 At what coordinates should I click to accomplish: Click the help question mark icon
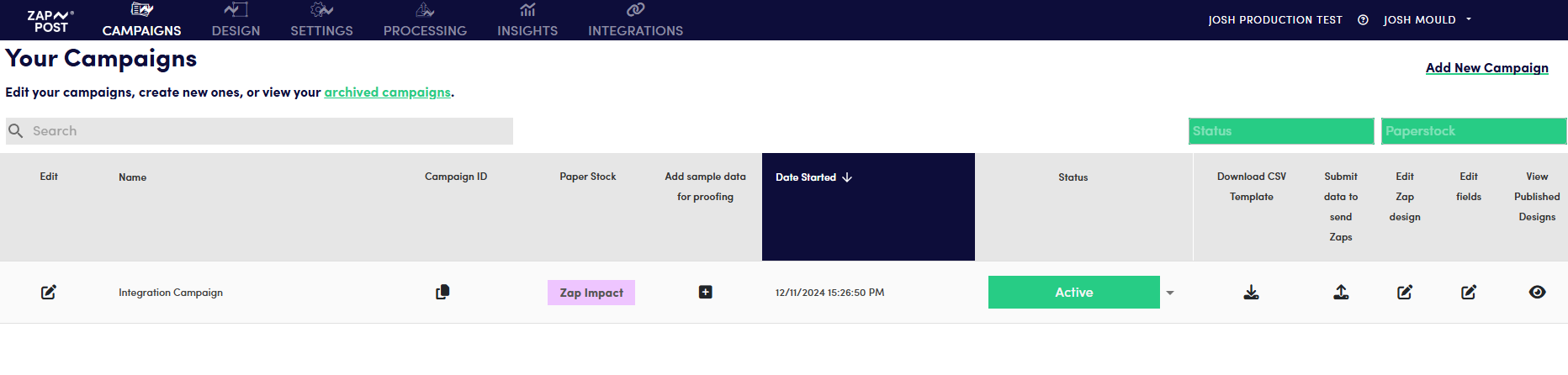coord(1363,20)
